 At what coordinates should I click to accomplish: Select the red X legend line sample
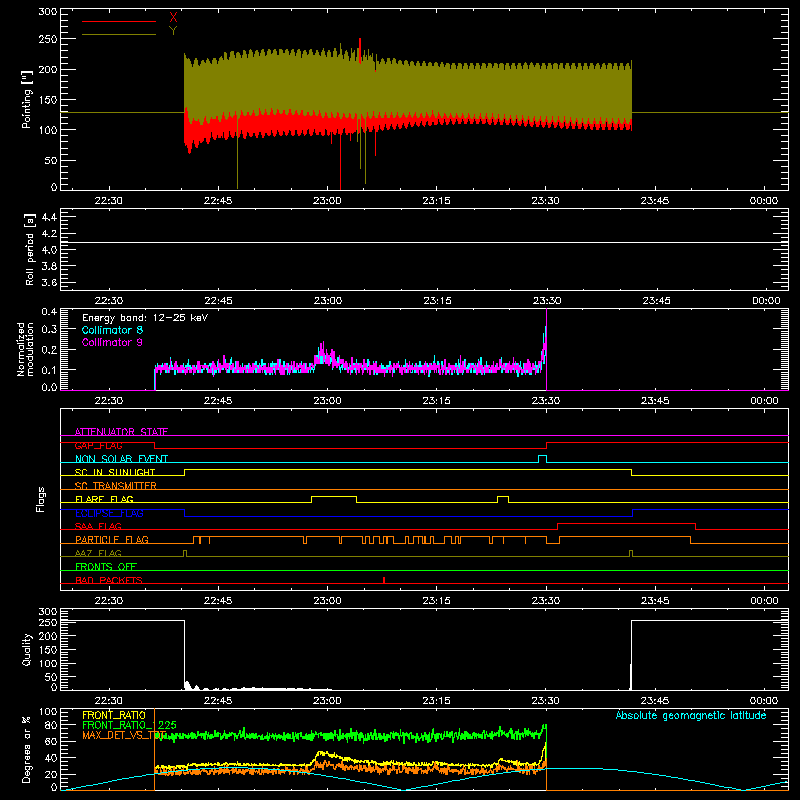pos(119,21)
